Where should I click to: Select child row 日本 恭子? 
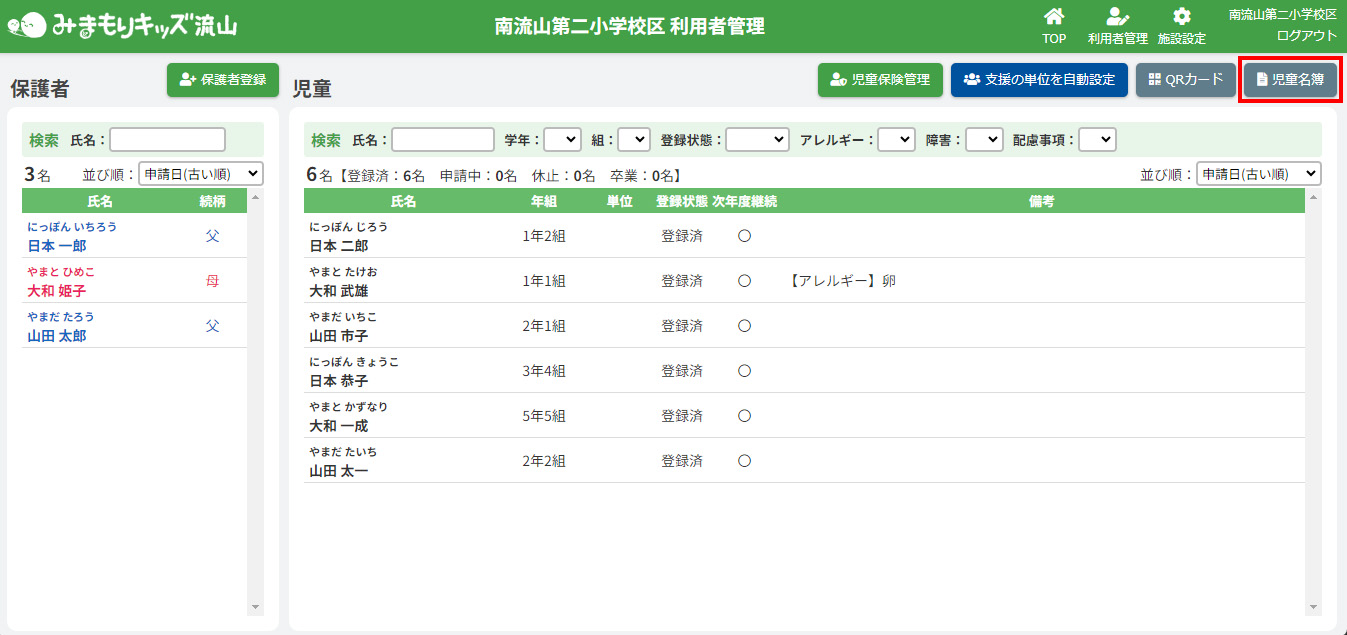click(339, 381)
